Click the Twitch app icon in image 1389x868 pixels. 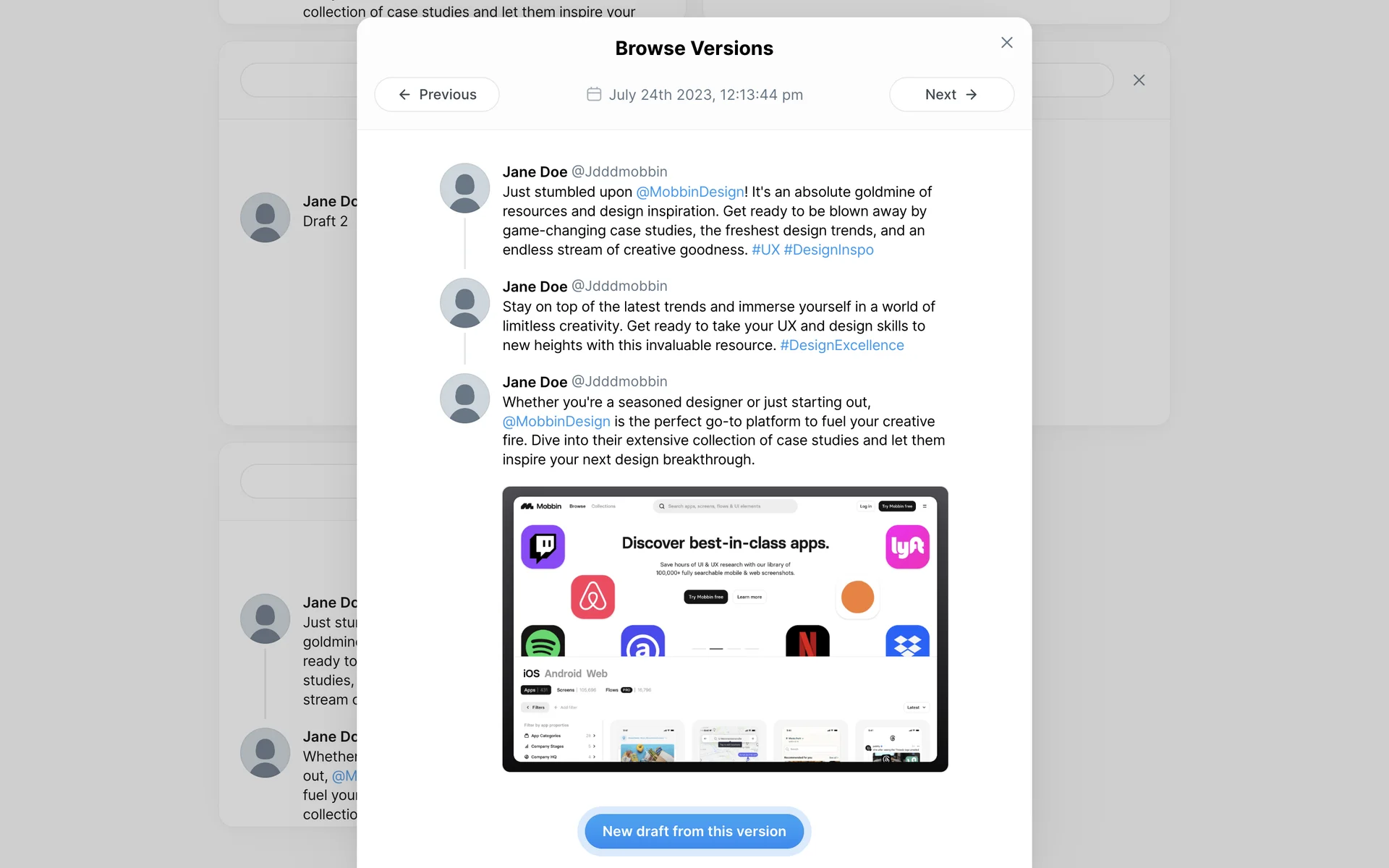point(543,547)
